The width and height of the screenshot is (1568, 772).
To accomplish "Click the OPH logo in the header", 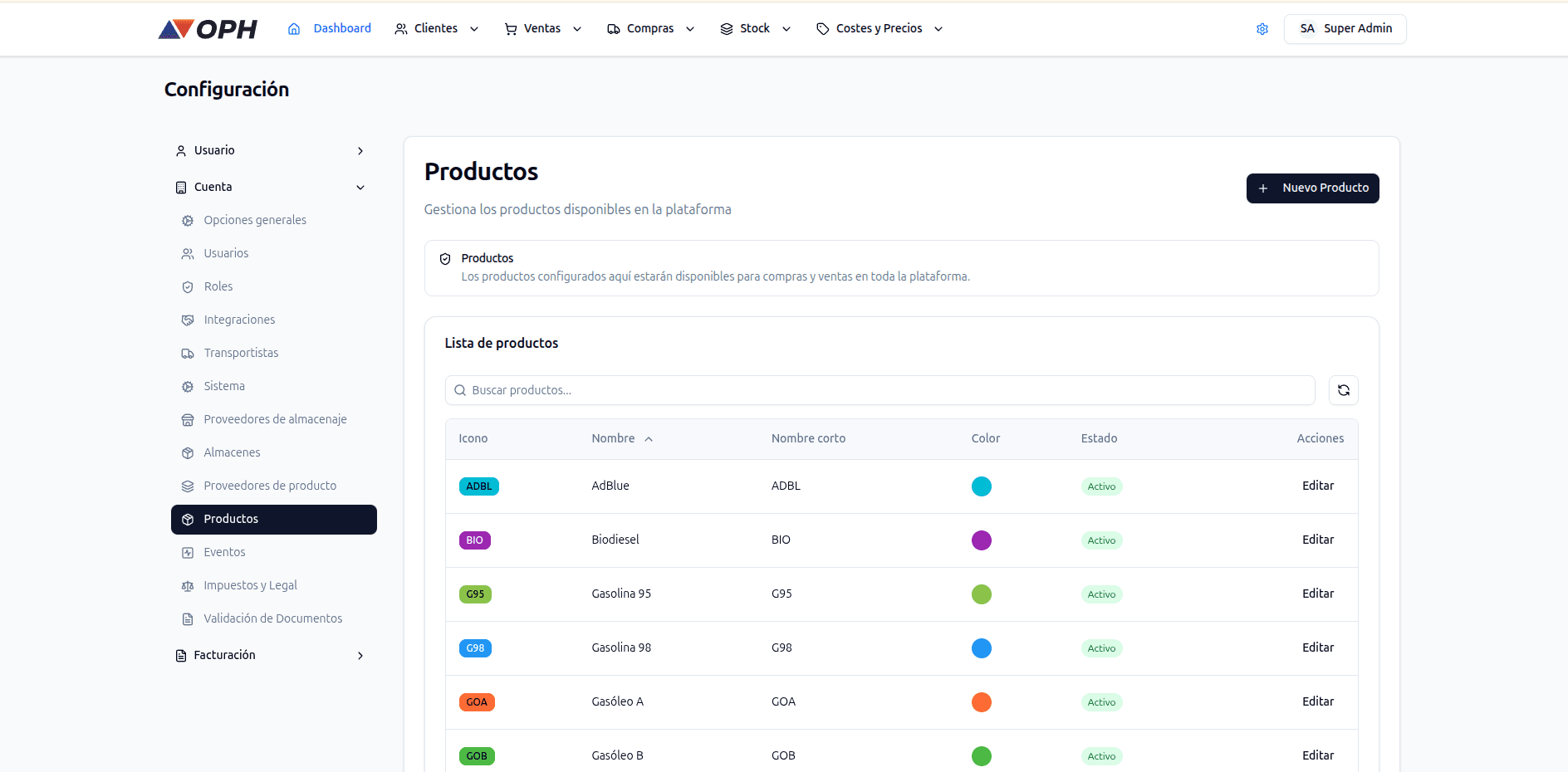I will pyautogui.click(x=207, y=28).
